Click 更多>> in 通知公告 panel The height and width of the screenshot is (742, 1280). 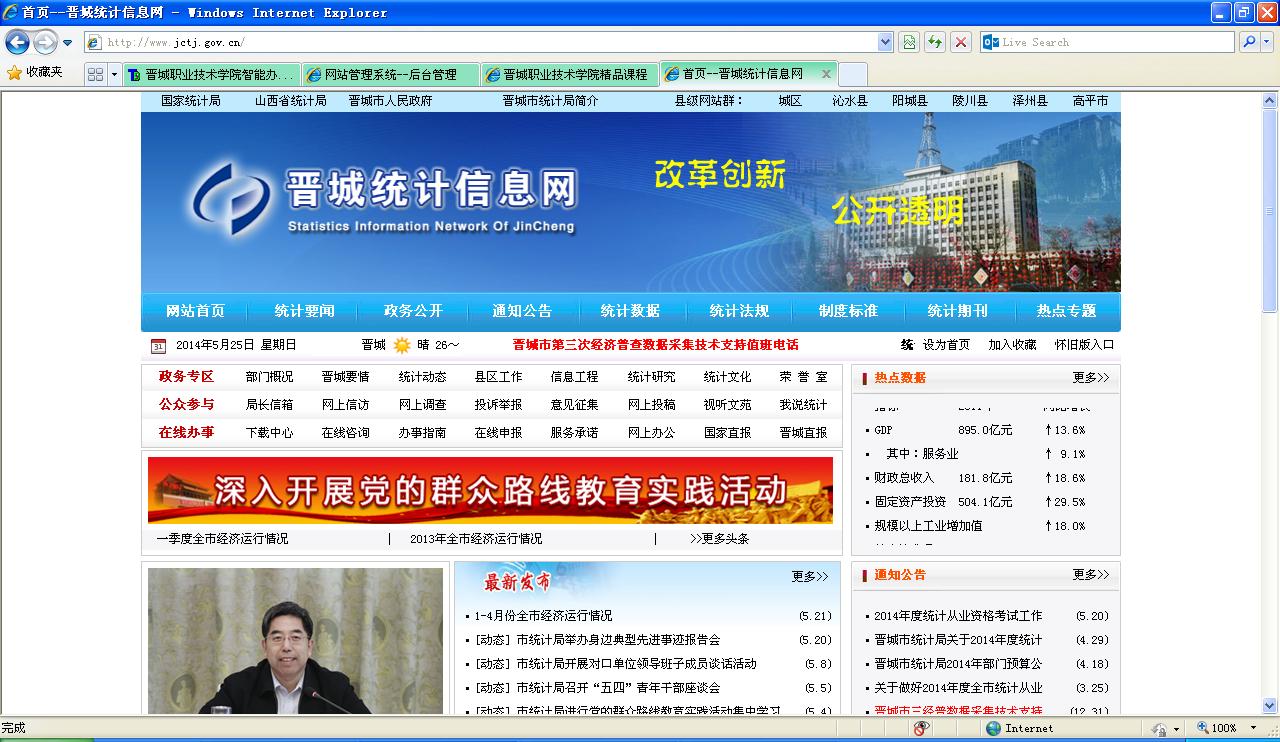point(1091,575)
